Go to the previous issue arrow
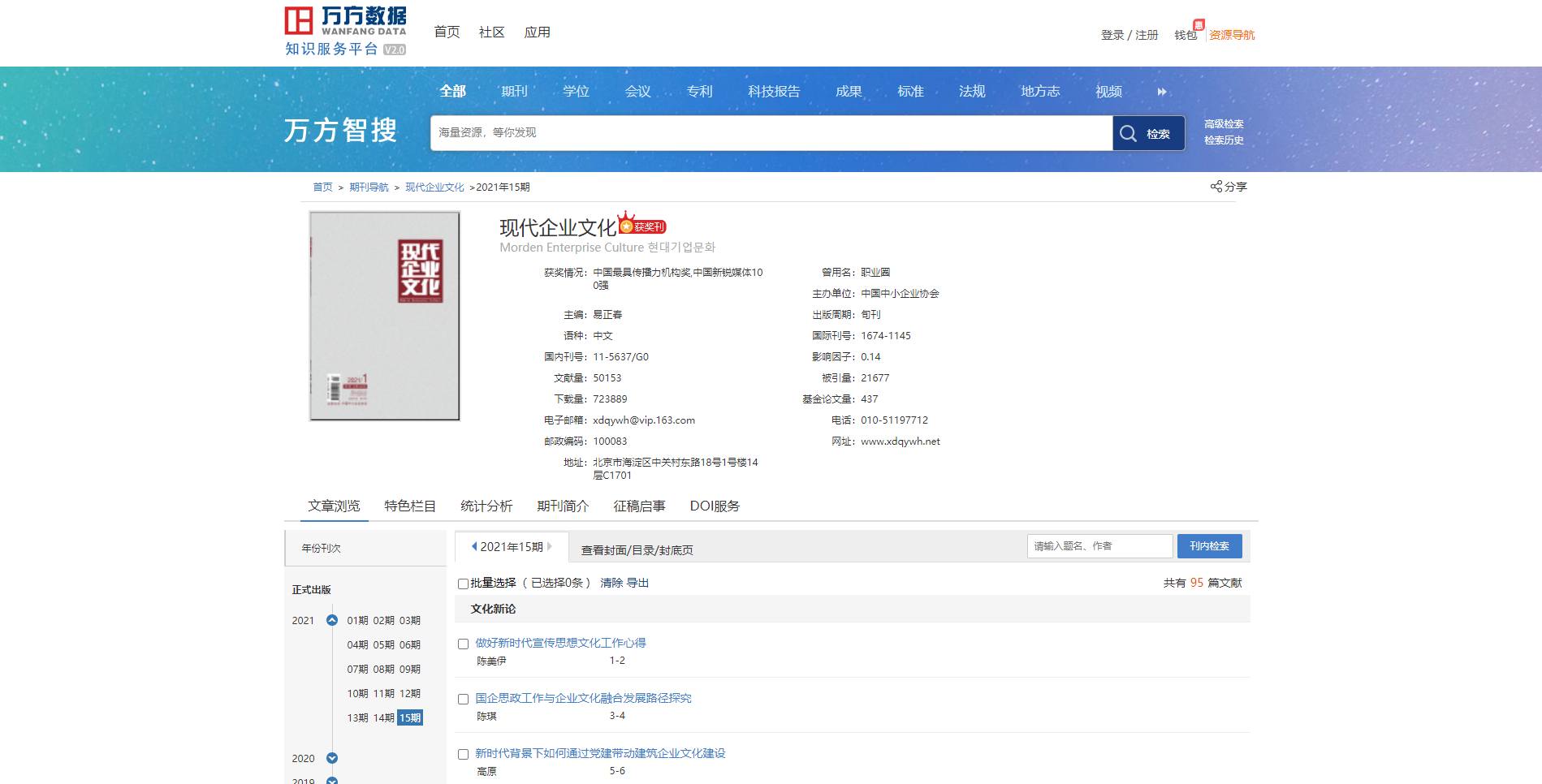The image size is (1542, 784). pos(474,547)
